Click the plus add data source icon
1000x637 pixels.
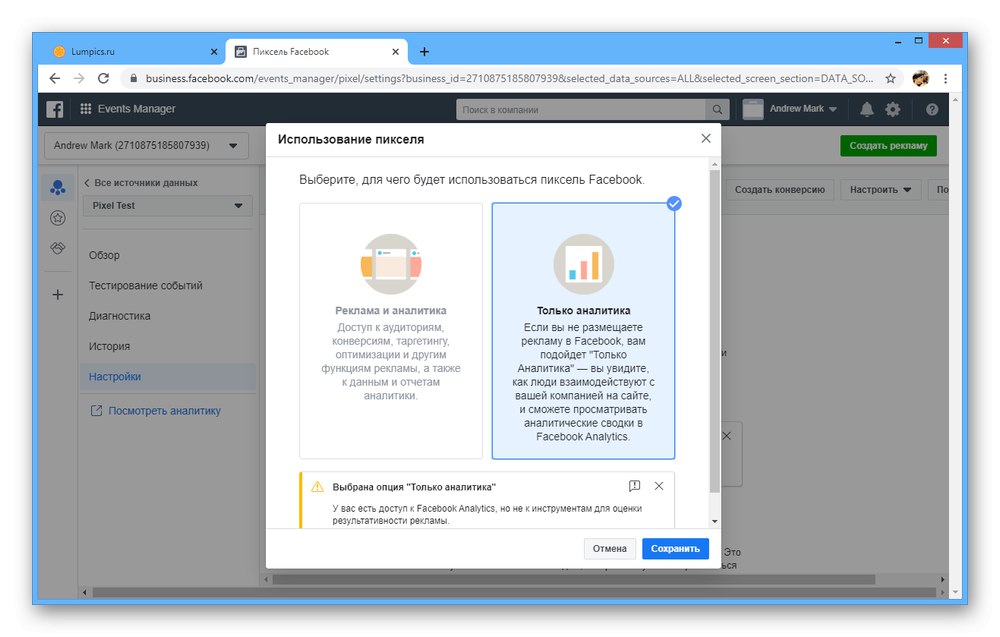tap(58, 295)
